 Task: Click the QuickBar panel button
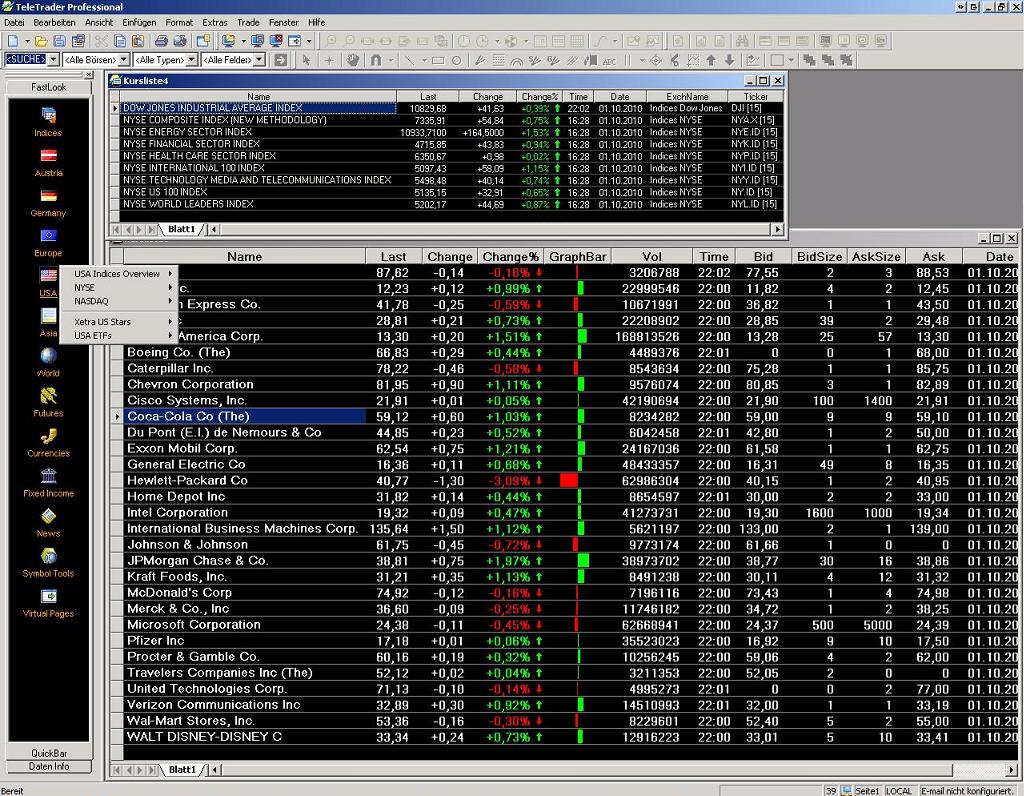49,753
